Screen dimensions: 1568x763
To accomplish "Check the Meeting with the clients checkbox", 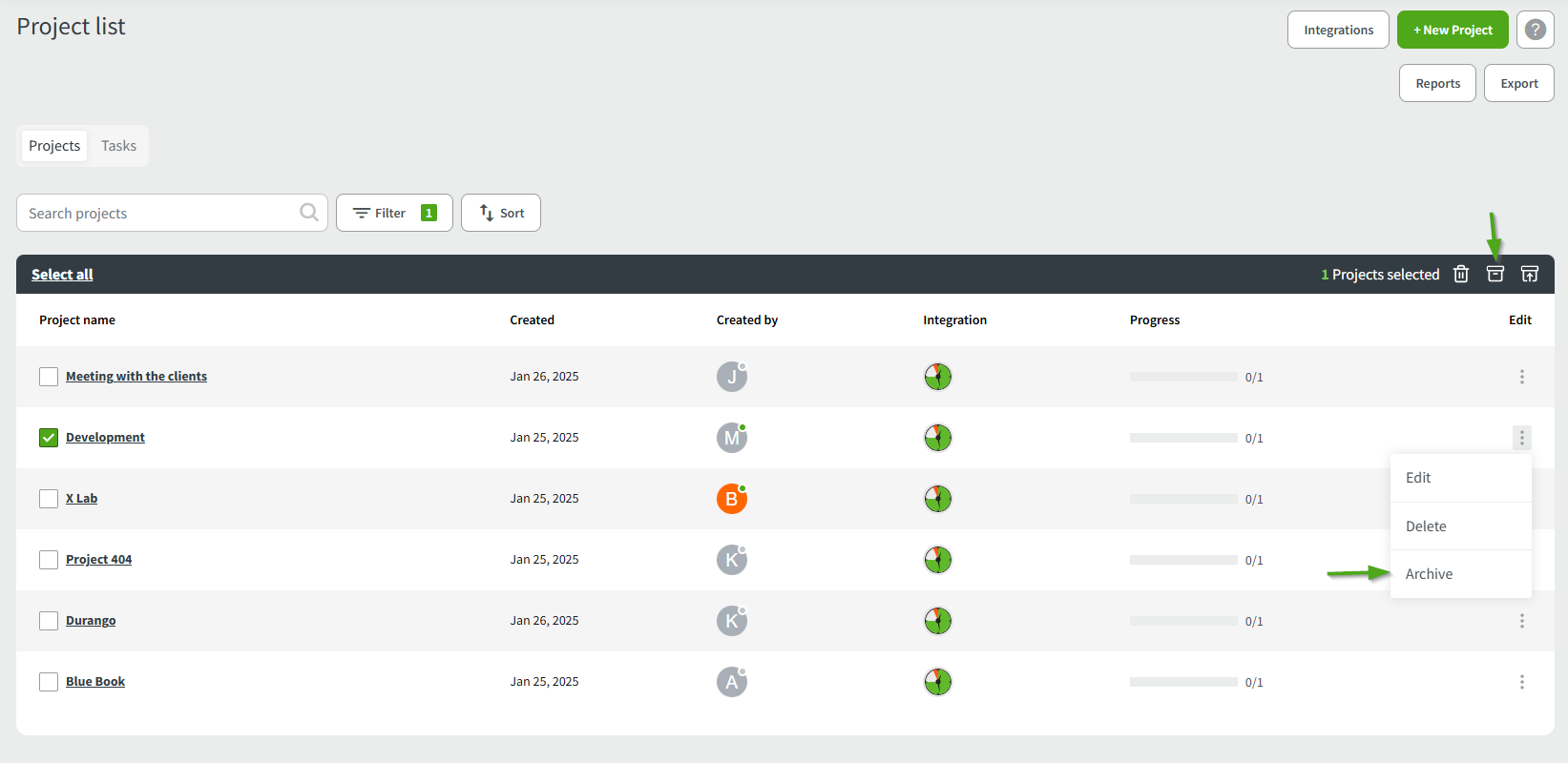I will point(49,377).
